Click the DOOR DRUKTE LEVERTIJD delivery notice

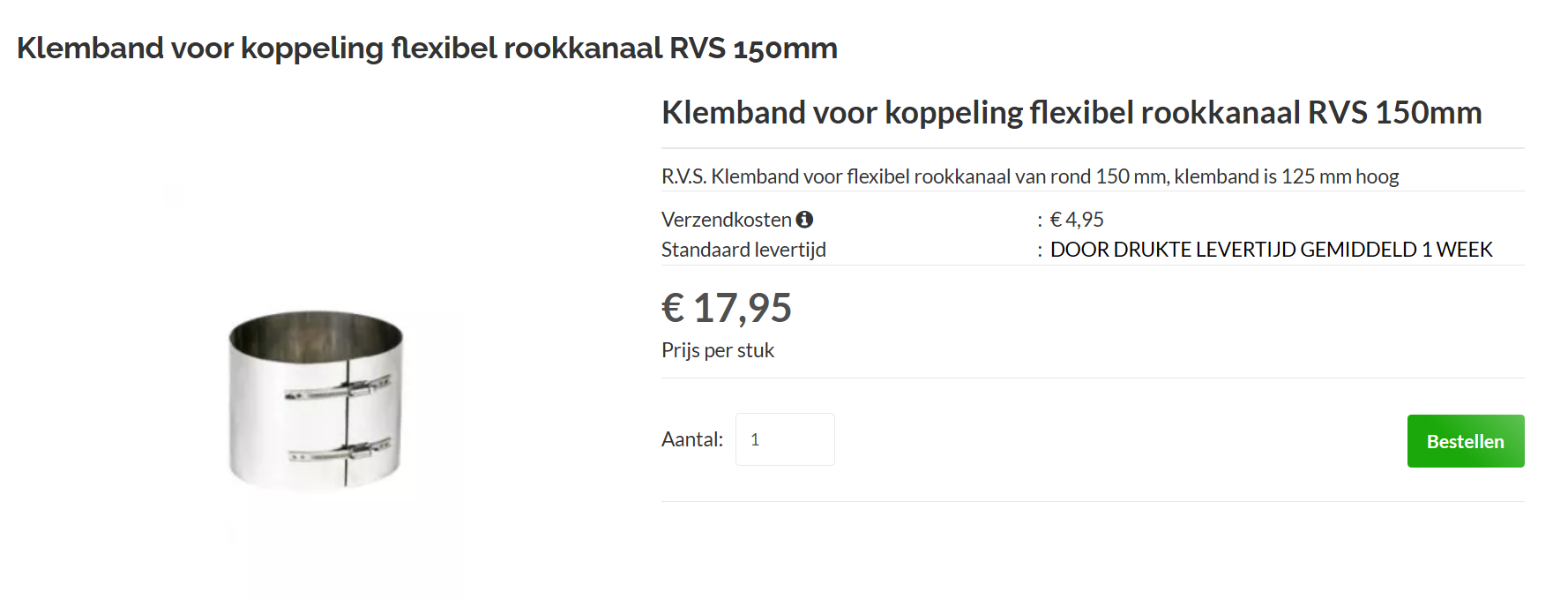coord(1270,250)
